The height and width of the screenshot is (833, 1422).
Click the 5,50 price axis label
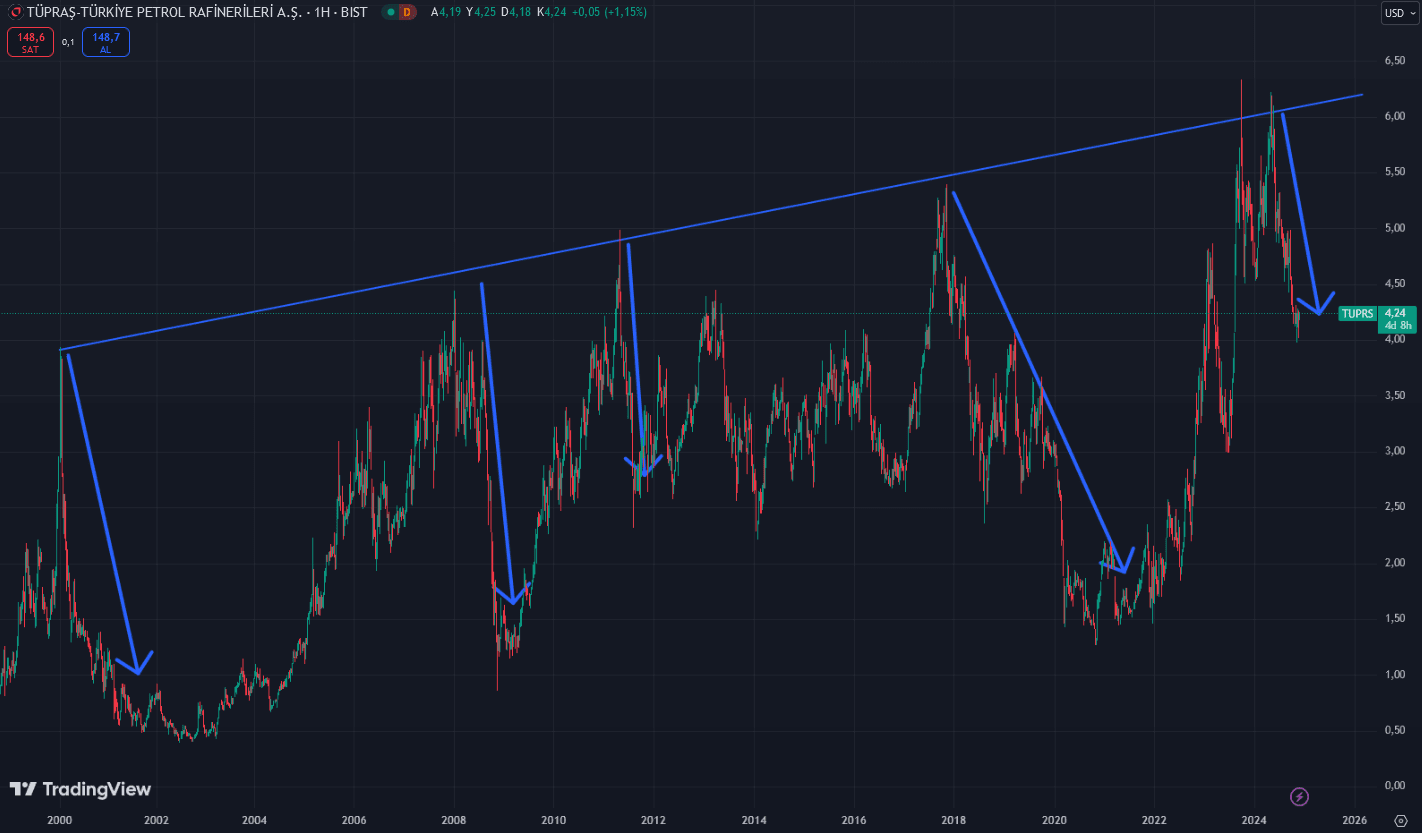pyautogui.click(x=1395, y=172)
